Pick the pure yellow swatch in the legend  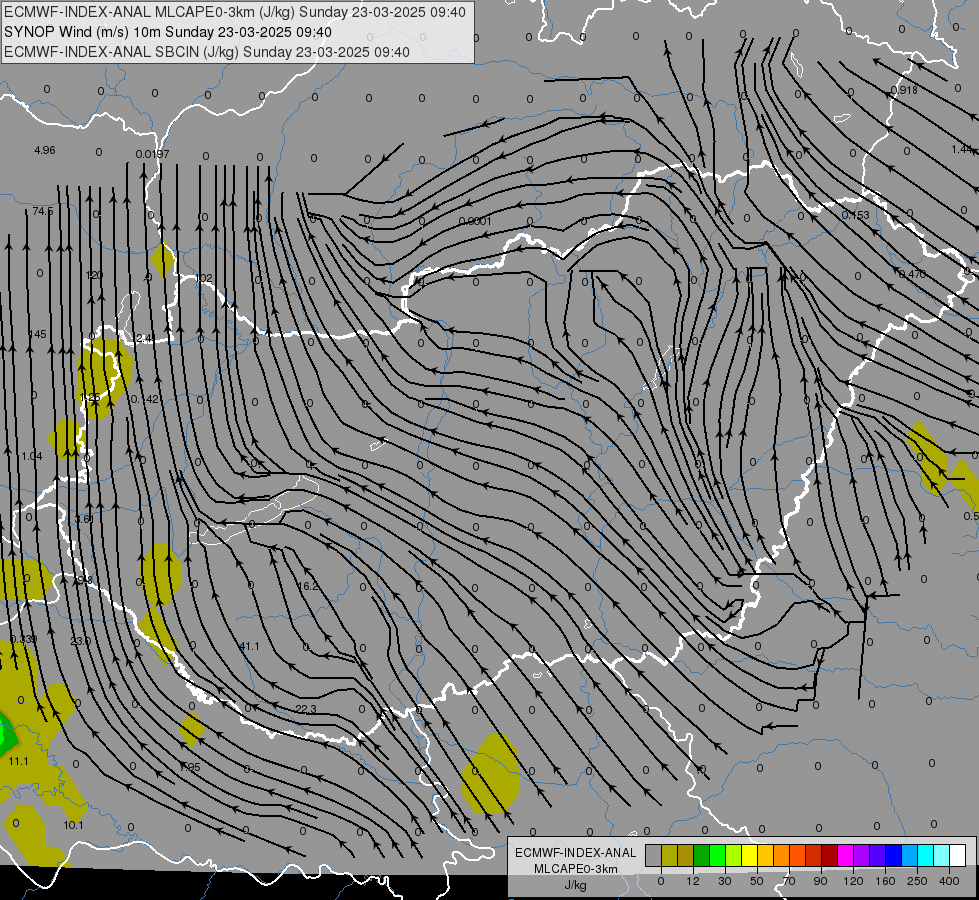pos(749,855)
